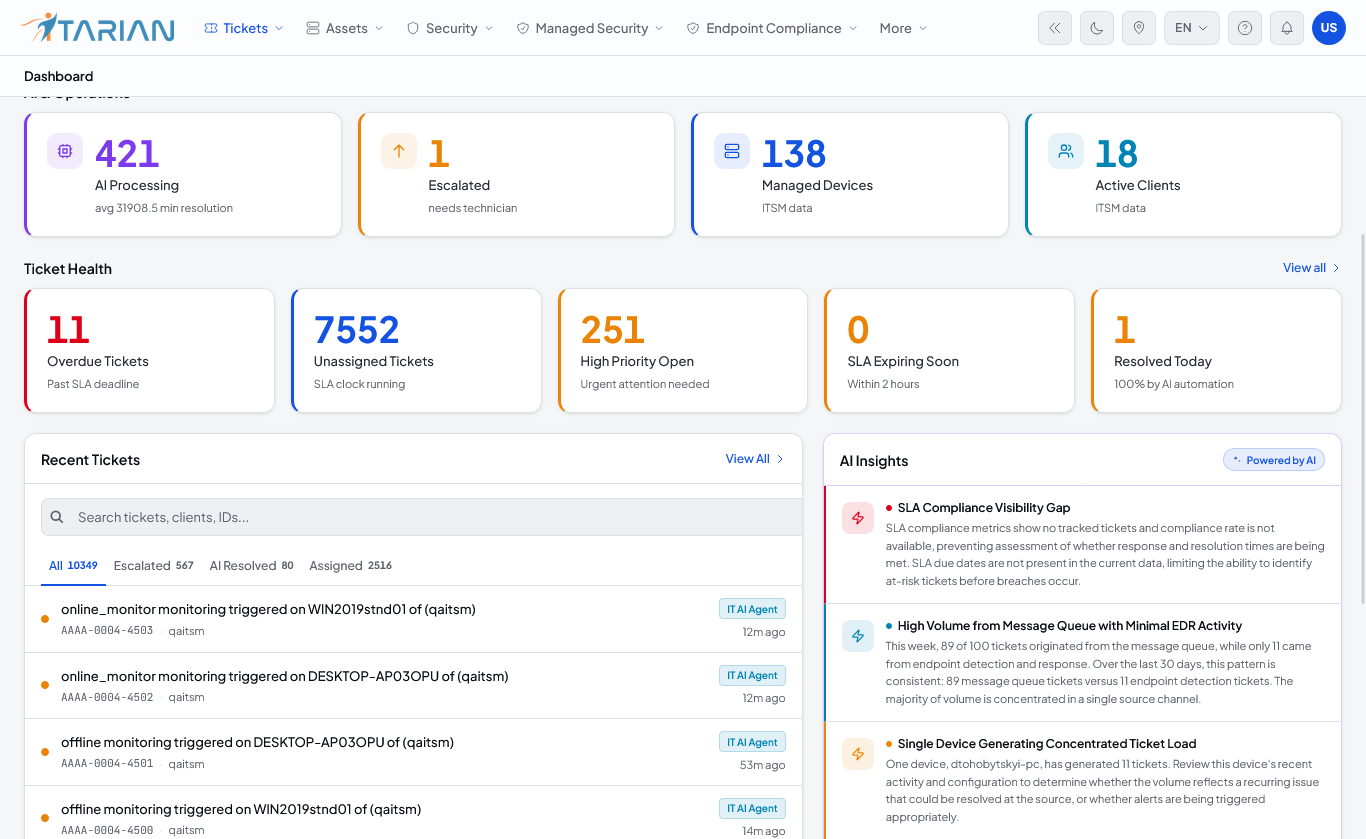The image size is (1366, 839).
Task: Click the location pin icon
Action: click(x=1139, y=28)
